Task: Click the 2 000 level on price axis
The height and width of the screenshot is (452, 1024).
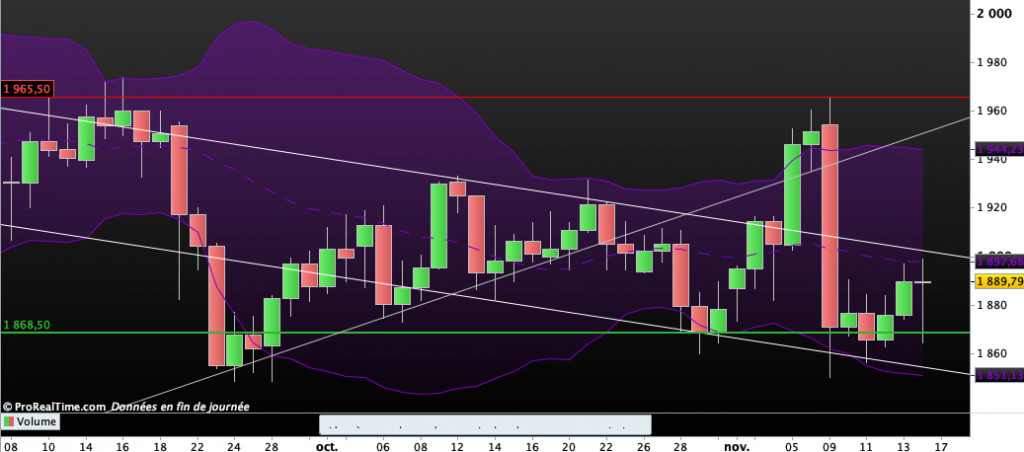Action: click(996, 14)
